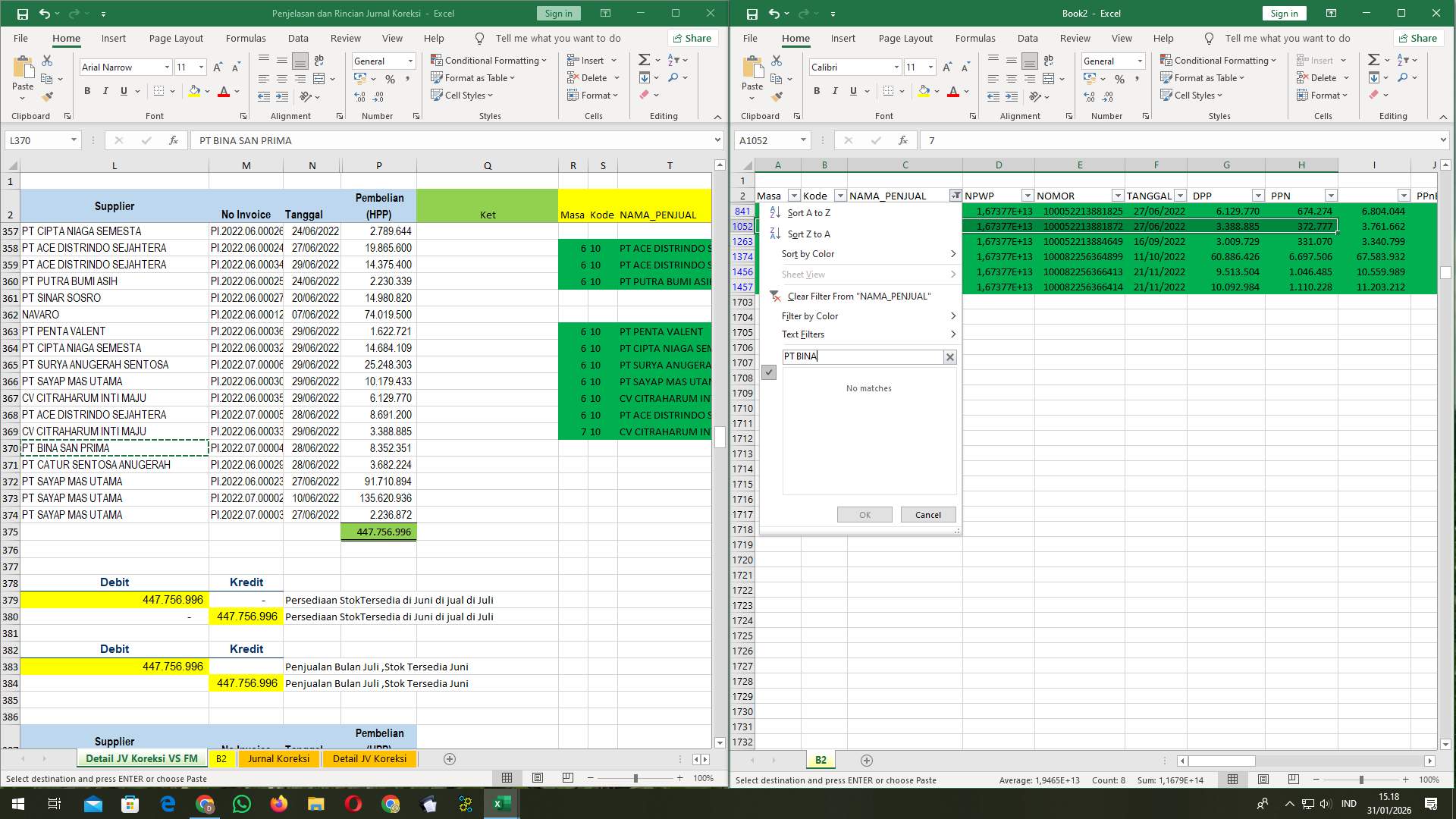This screenshot has width=1456, height=819.
Task: Click Clear Filter From NAMA_PENJUAL
Action: click(x=858, y=296)
